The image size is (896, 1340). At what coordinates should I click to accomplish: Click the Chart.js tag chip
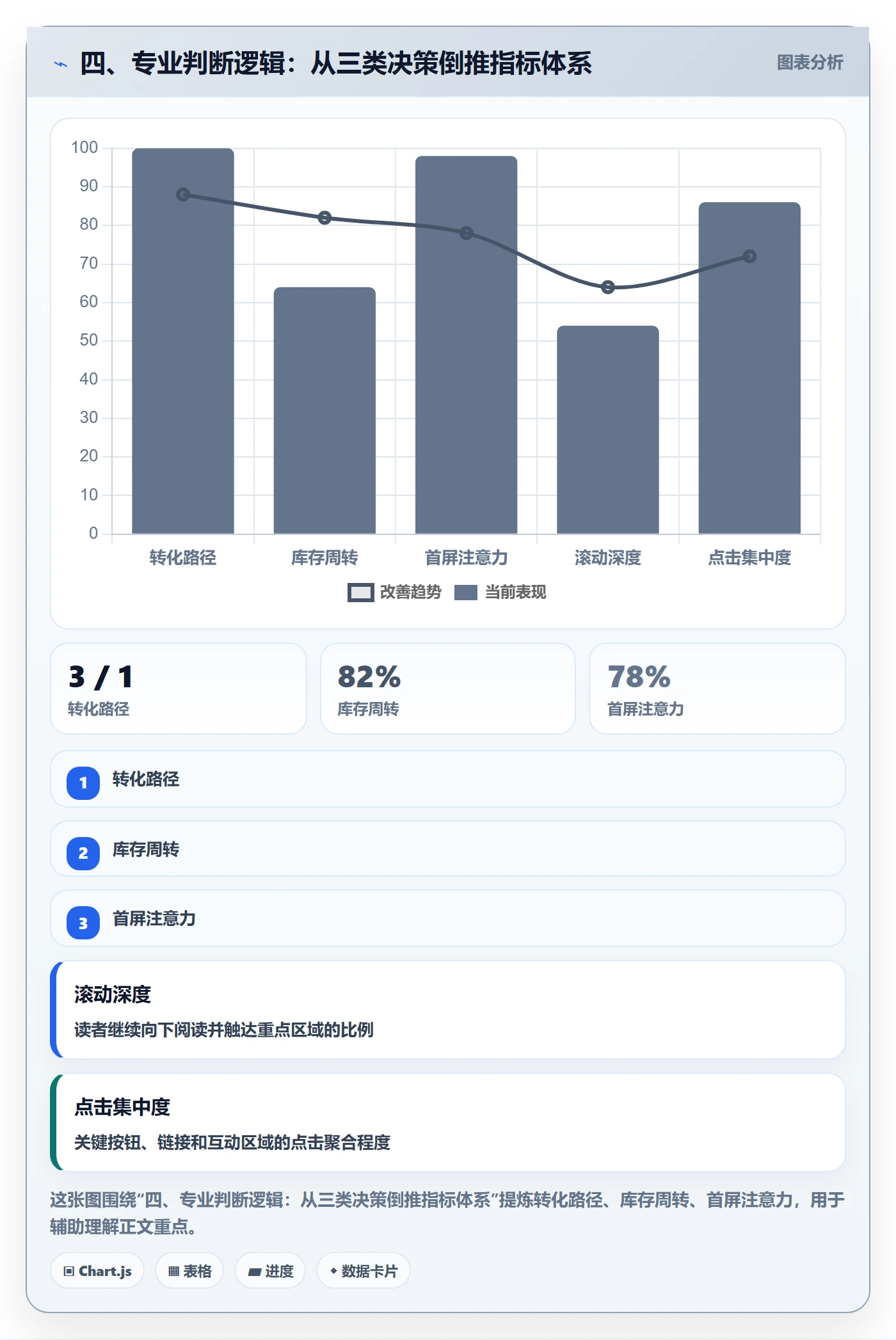coord(97,1271)
